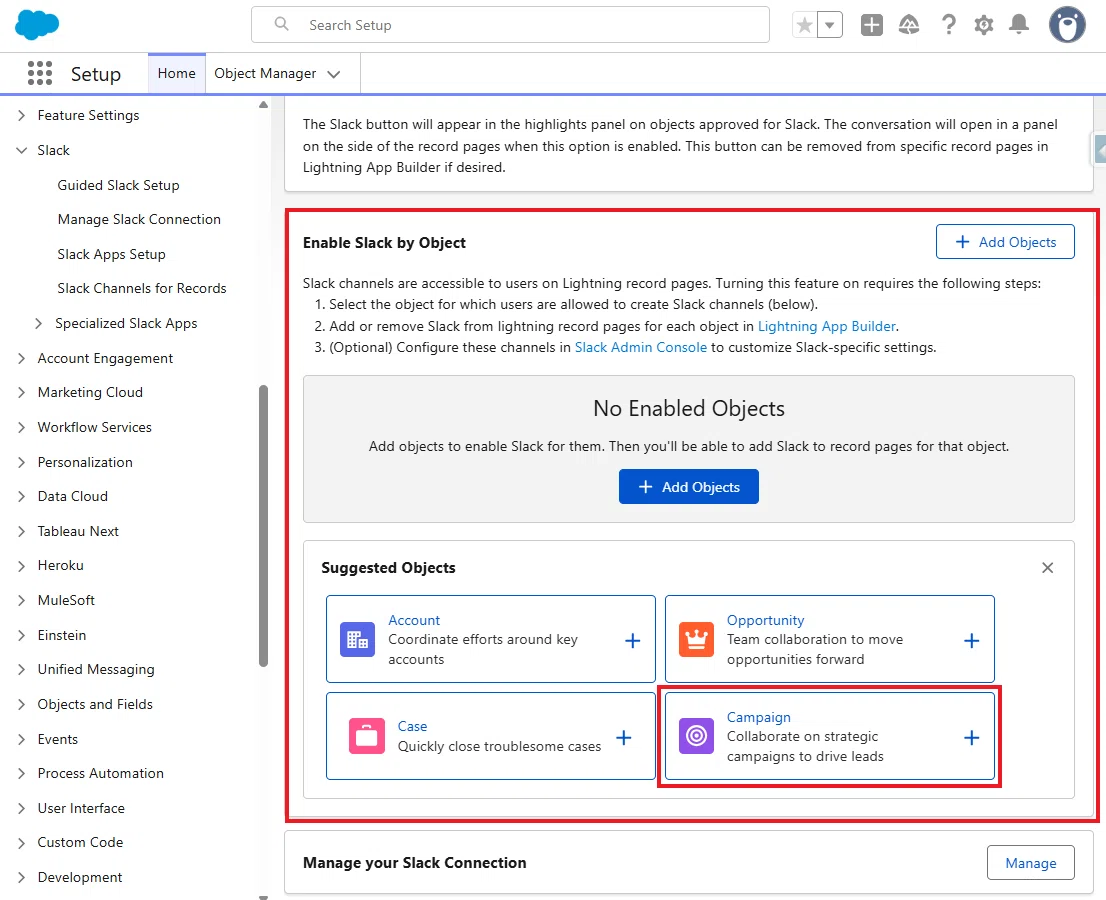Expand Development section
1106x900 pixels.
tap(22, 877)
